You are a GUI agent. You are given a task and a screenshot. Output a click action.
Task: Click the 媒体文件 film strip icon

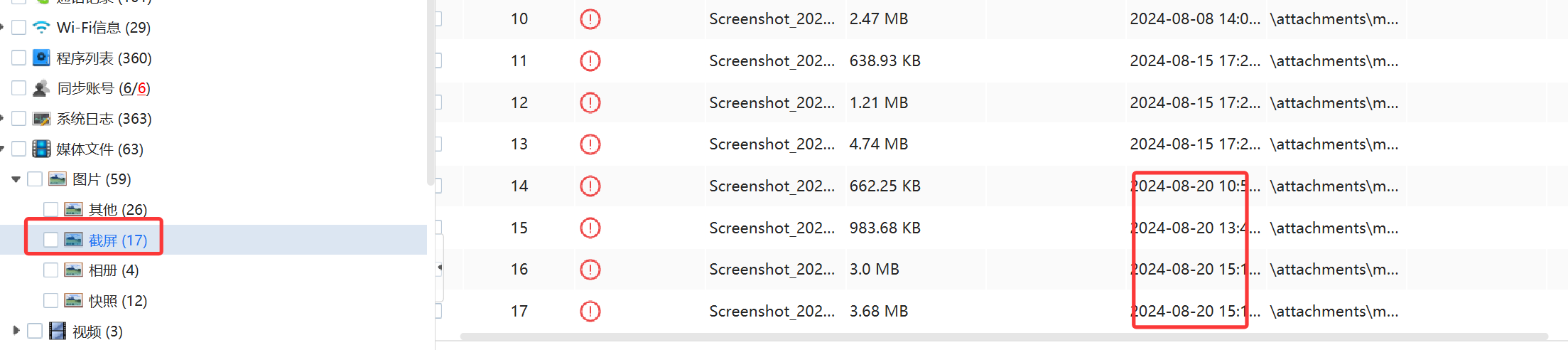click(x=42, y=149)
